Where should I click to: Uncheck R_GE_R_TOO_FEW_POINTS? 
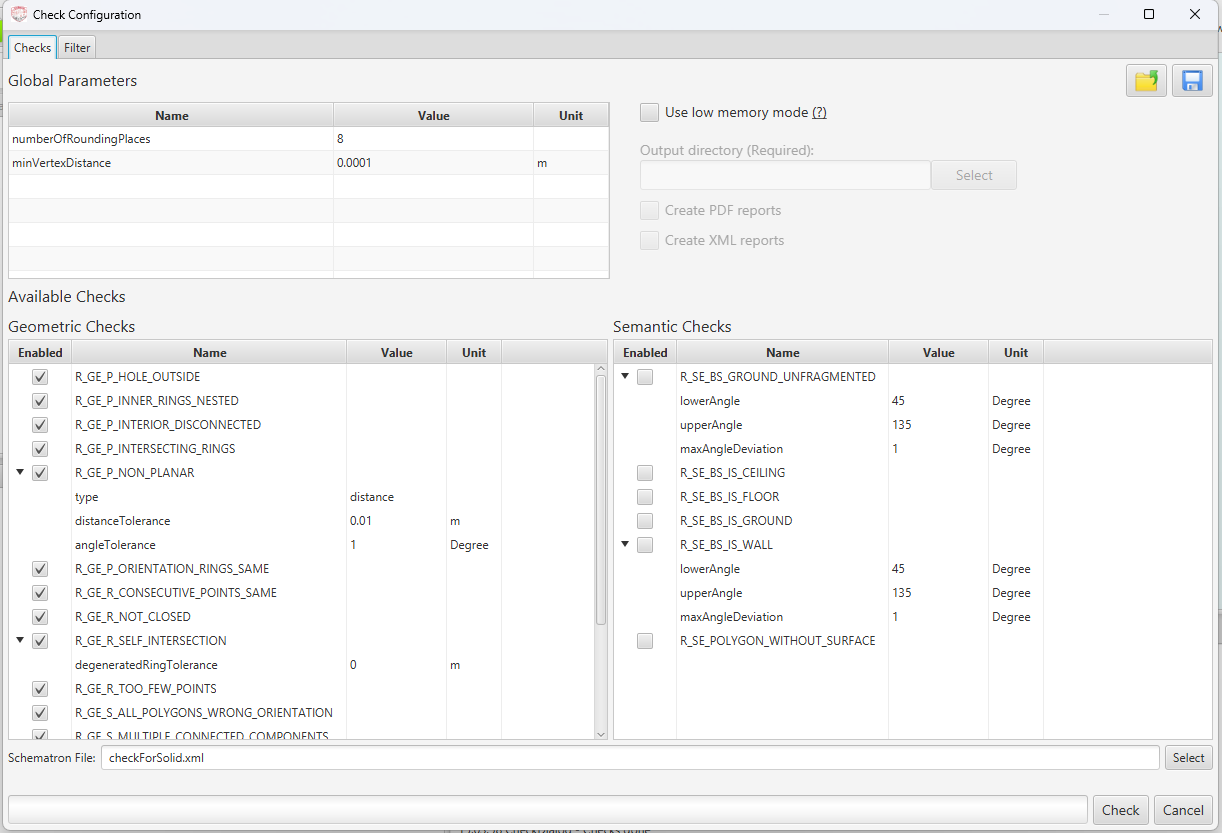pyautogui.click(x=40, y=689)
